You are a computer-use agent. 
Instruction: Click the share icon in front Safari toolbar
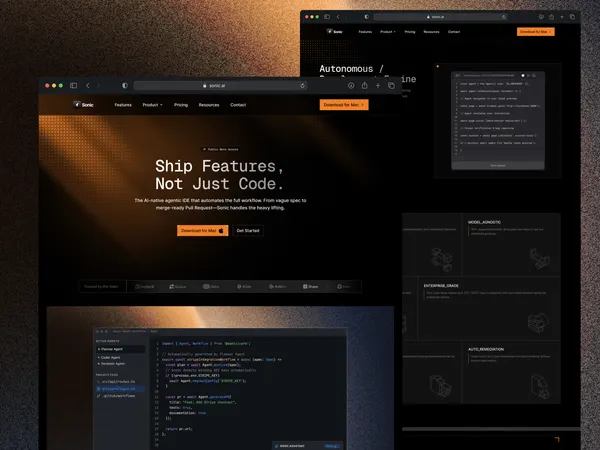click(x=364, y=85)
